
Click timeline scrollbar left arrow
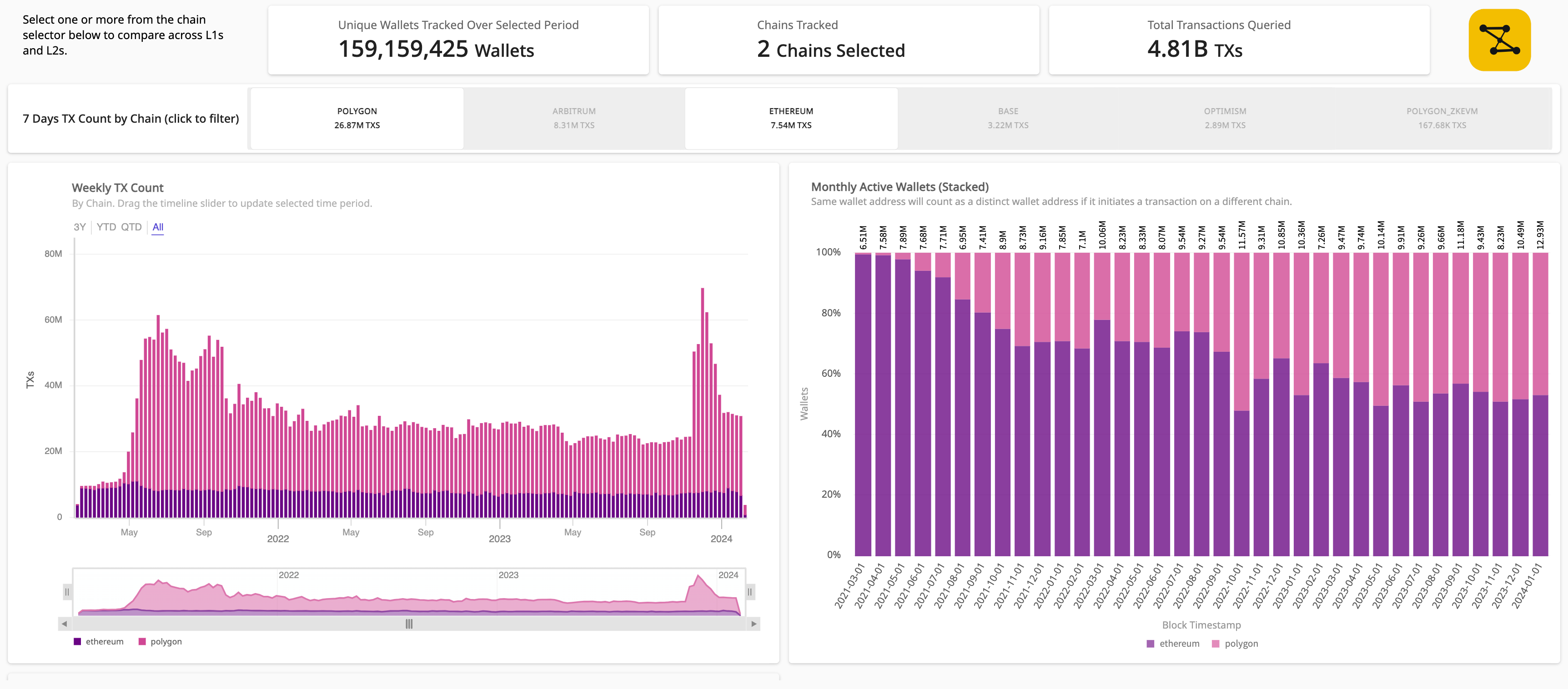tap(65, 623)
